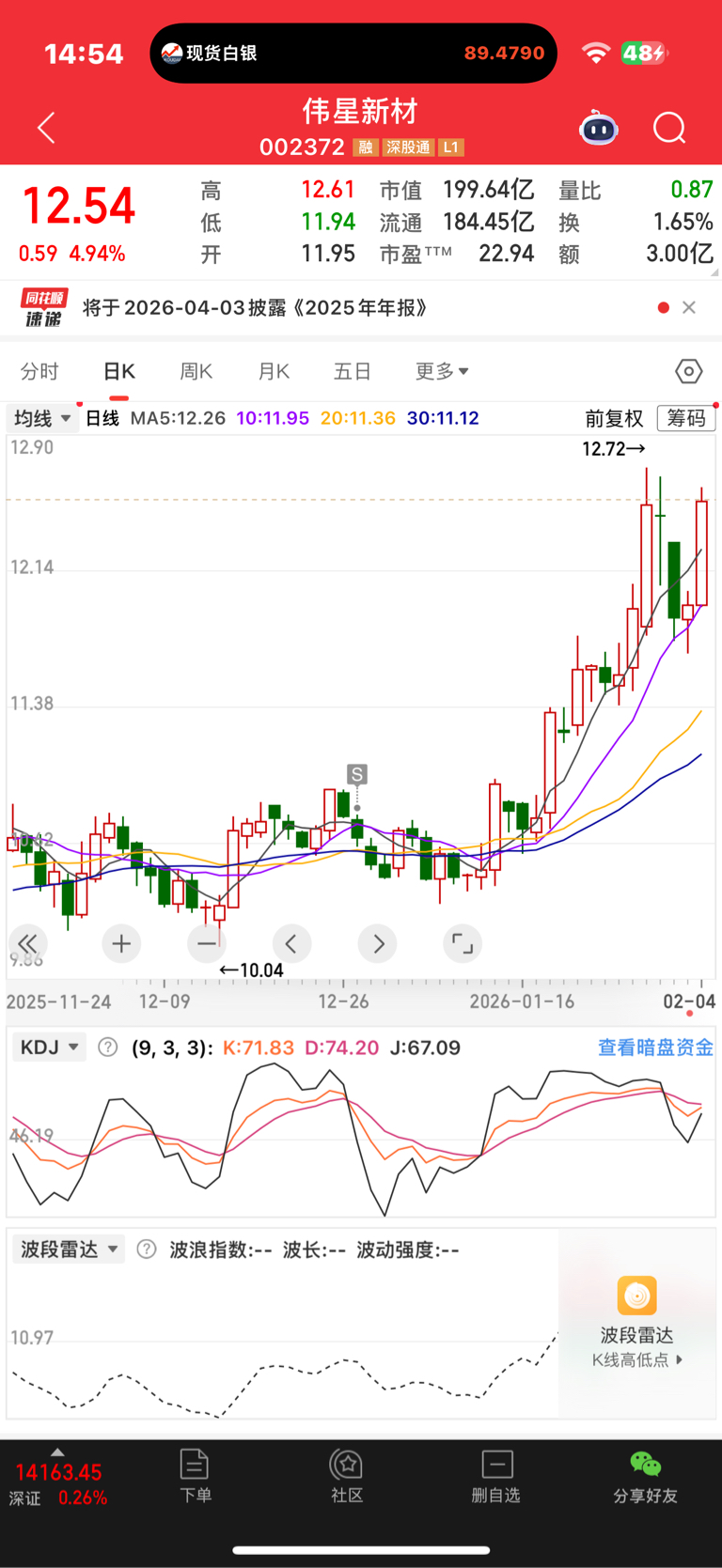Tap the blue 30:11.12 MA label
The image size is (722, 1568).
point(443,418)
